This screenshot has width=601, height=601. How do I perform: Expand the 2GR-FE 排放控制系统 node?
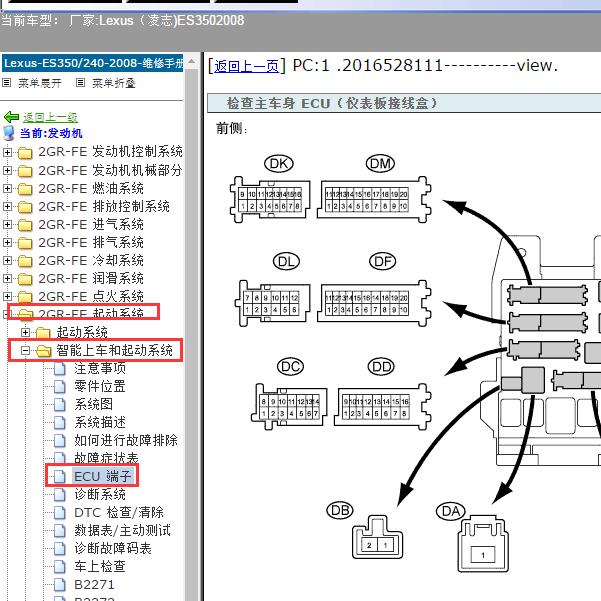7,206
